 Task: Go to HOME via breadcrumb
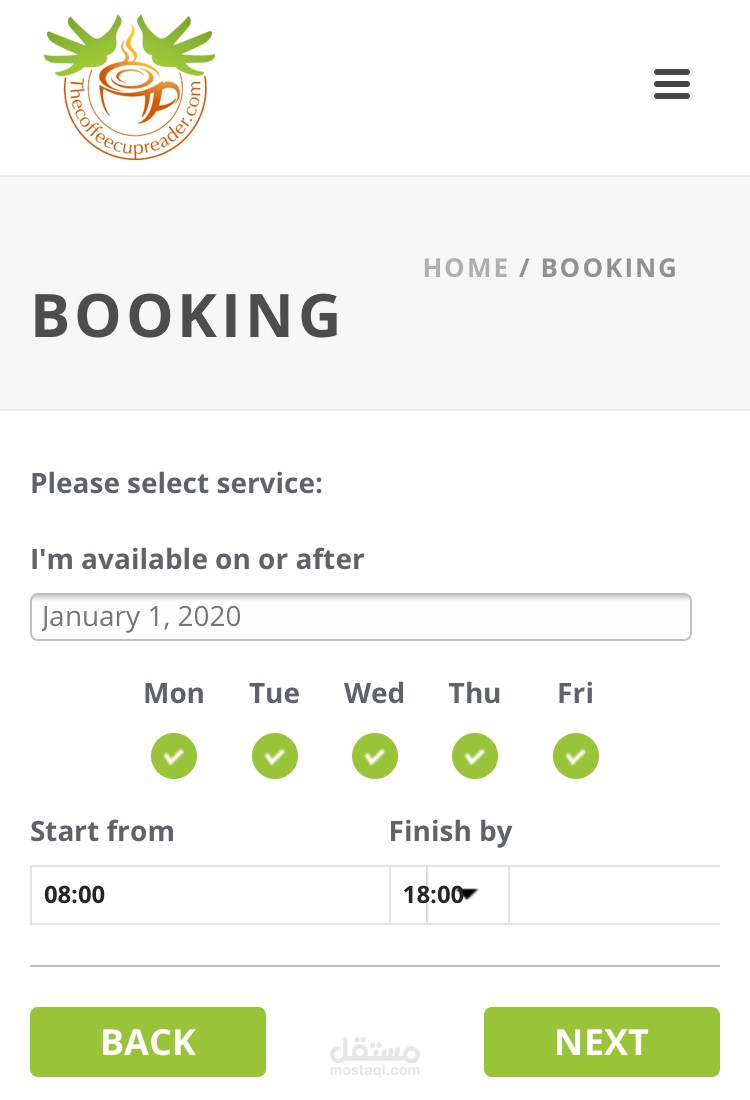coord(466,268)
